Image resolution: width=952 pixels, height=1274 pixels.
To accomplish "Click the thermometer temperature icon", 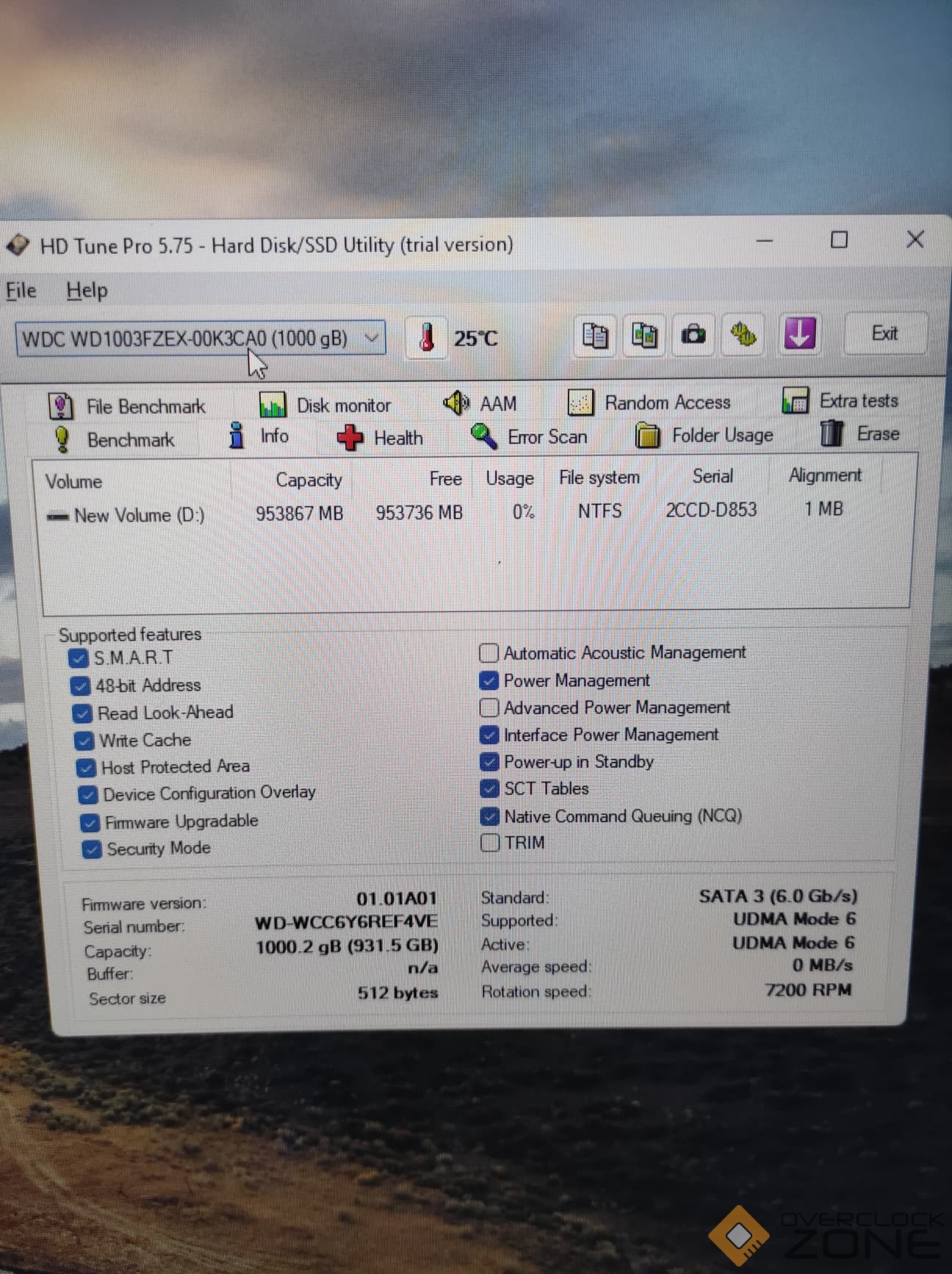I will [x=427, y=339].
